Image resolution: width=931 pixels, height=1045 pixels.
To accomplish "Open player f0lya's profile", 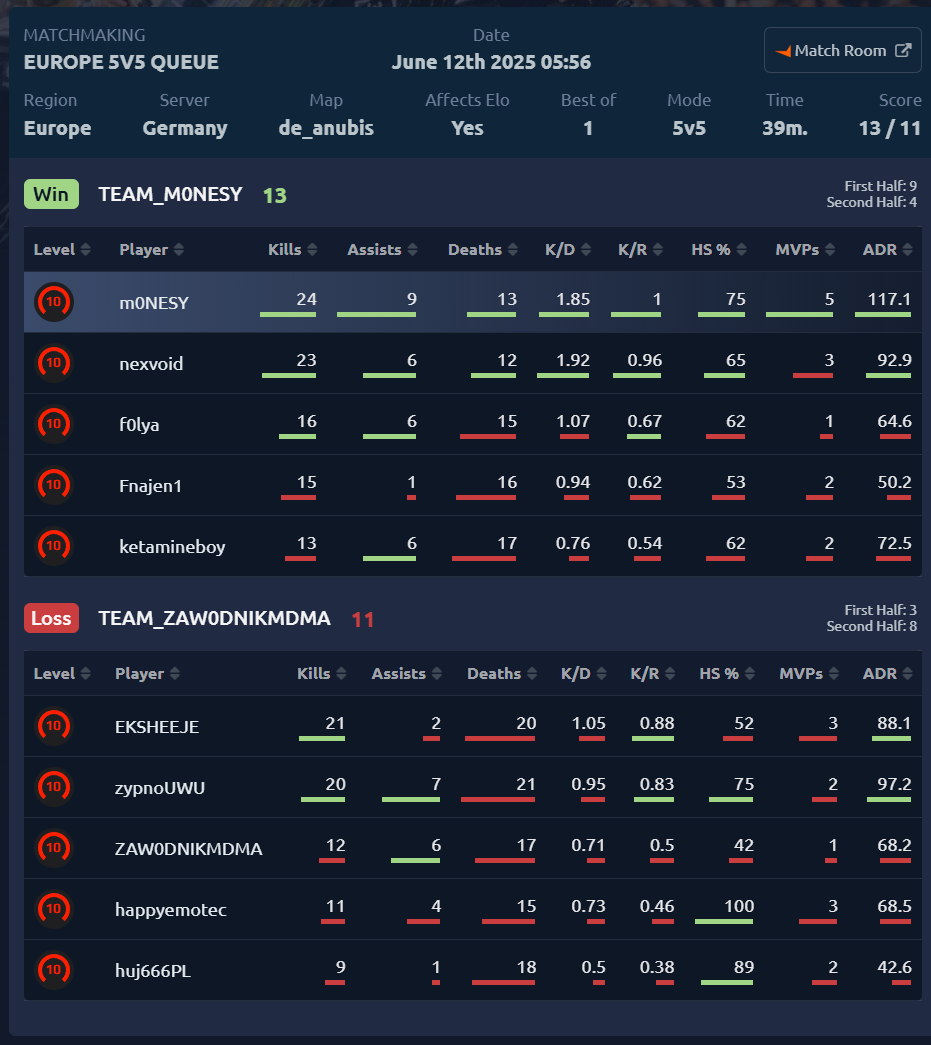I will click(x=139, y=425).
